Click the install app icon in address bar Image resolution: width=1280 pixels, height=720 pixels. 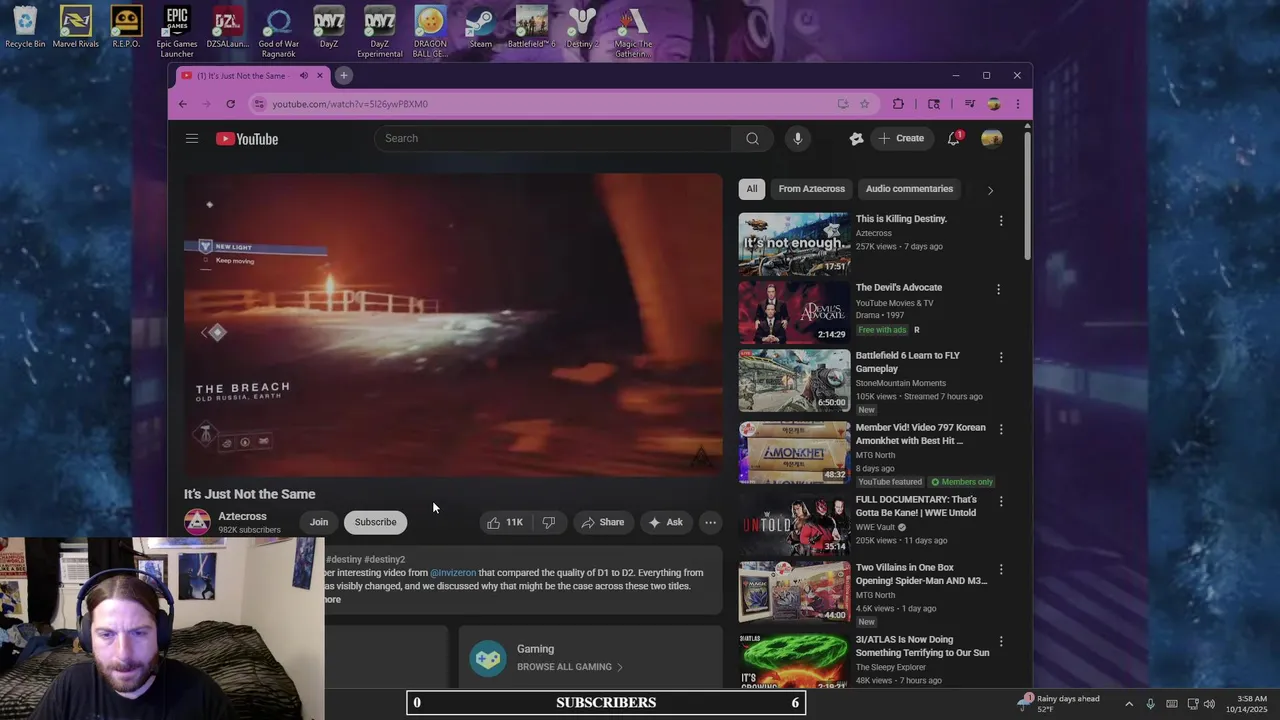843,104
